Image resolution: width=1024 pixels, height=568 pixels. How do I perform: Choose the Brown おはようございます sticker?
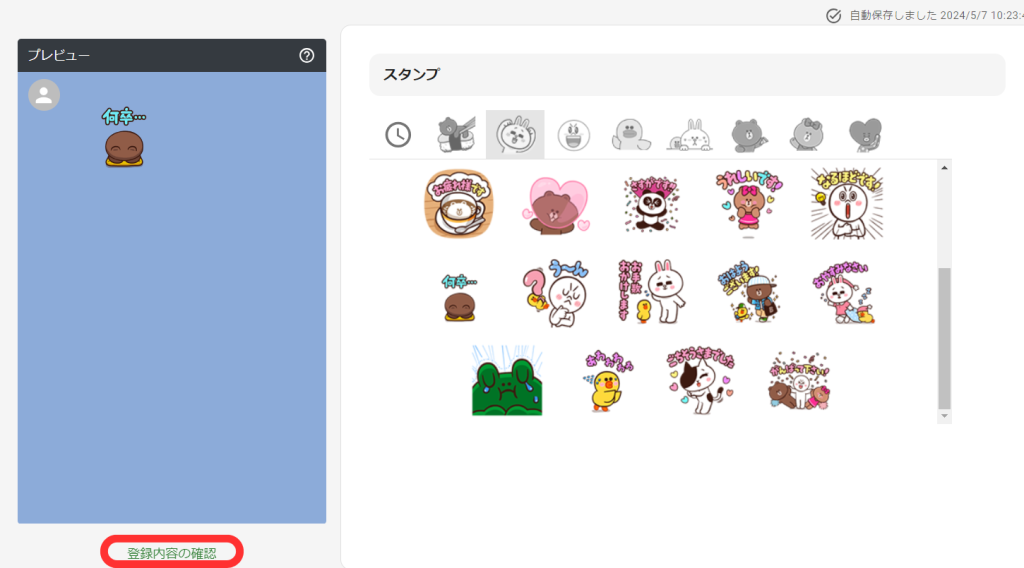[748, 293]
